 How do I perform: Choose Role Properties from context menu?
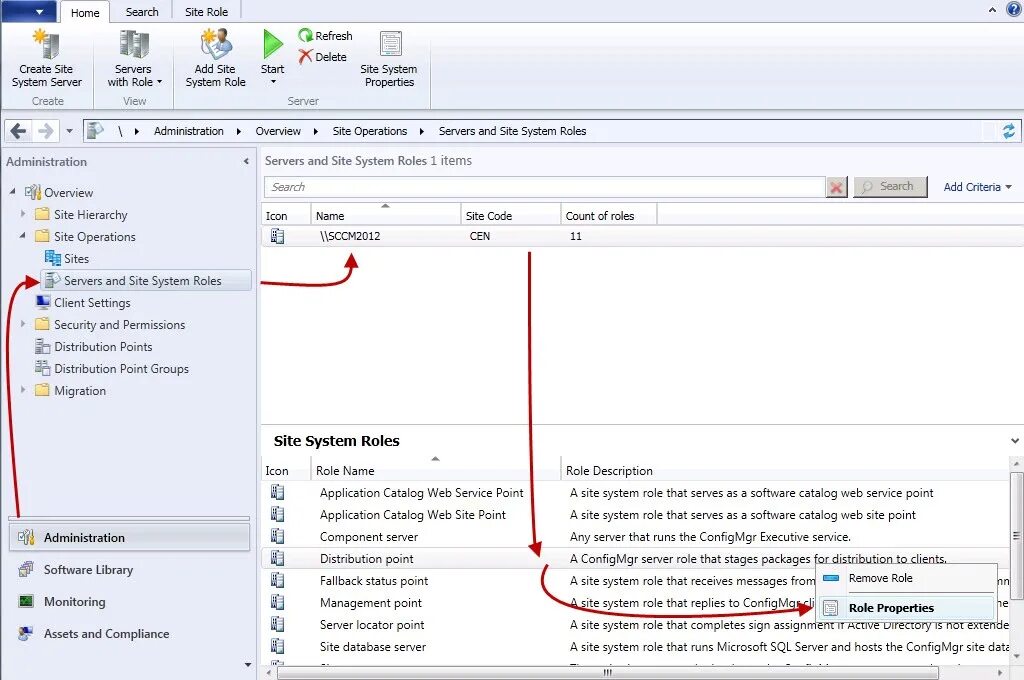point(906,607)
